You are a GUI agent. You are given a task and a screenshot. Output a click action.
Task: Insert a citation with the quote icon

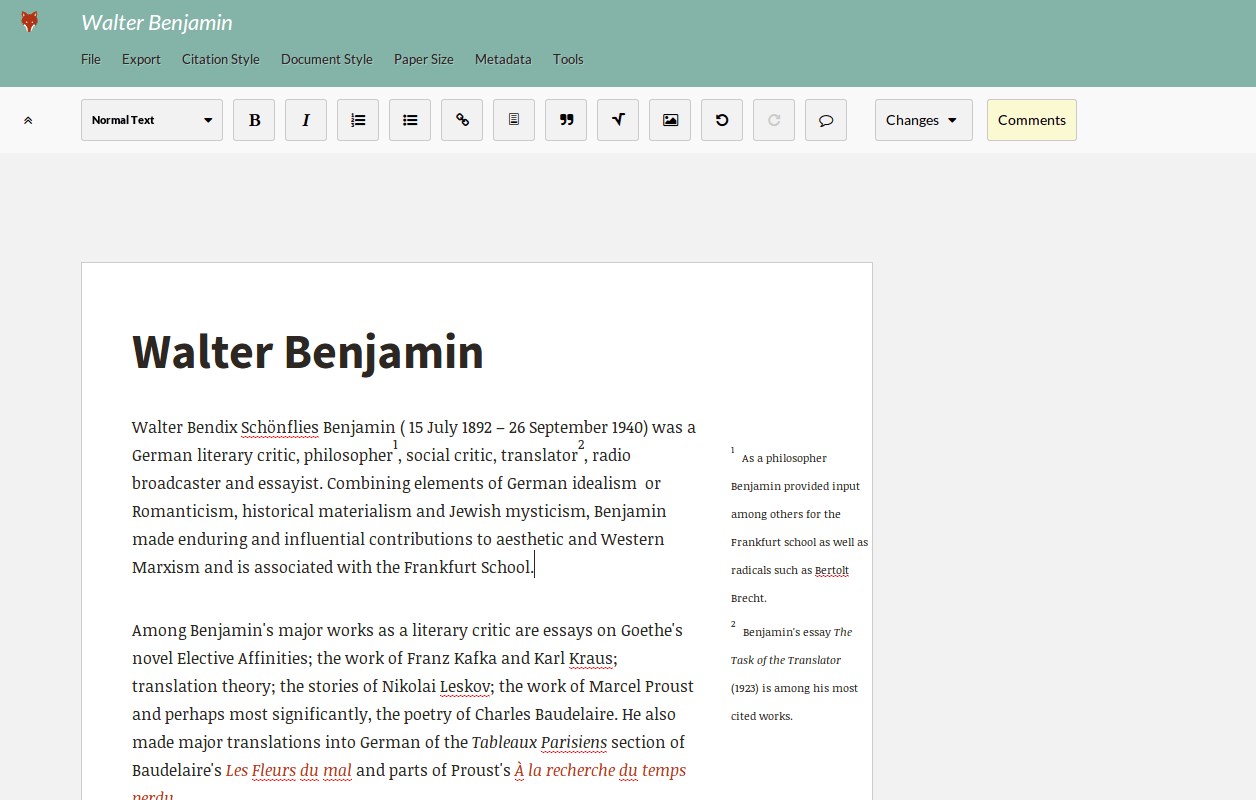point(566,120)
